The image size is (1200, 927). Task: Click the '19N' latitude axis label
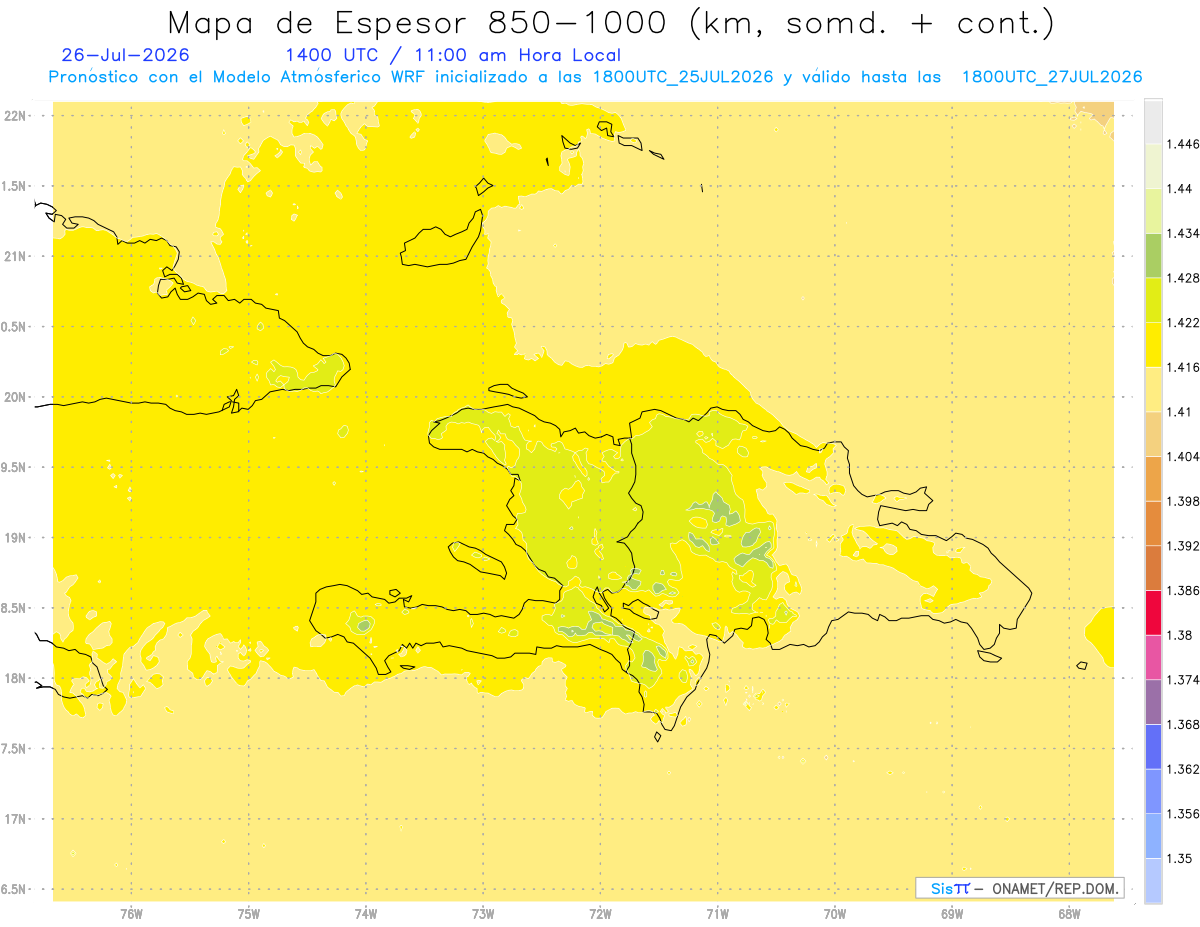pyautogui.click(x=15, y=538)
